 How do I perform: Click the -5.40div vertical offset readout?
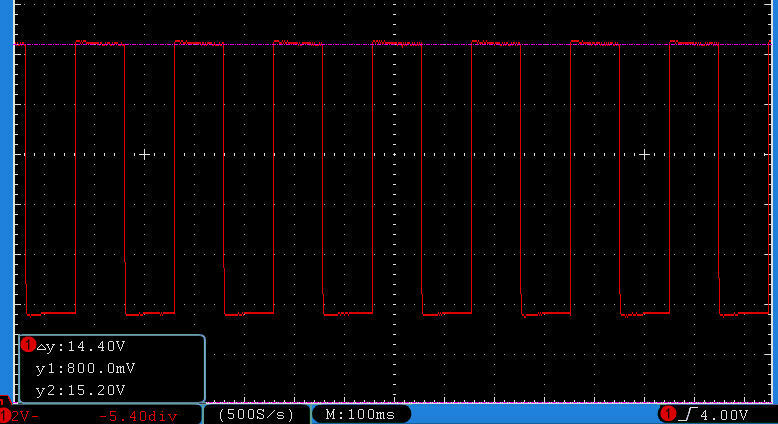point(138,416)
